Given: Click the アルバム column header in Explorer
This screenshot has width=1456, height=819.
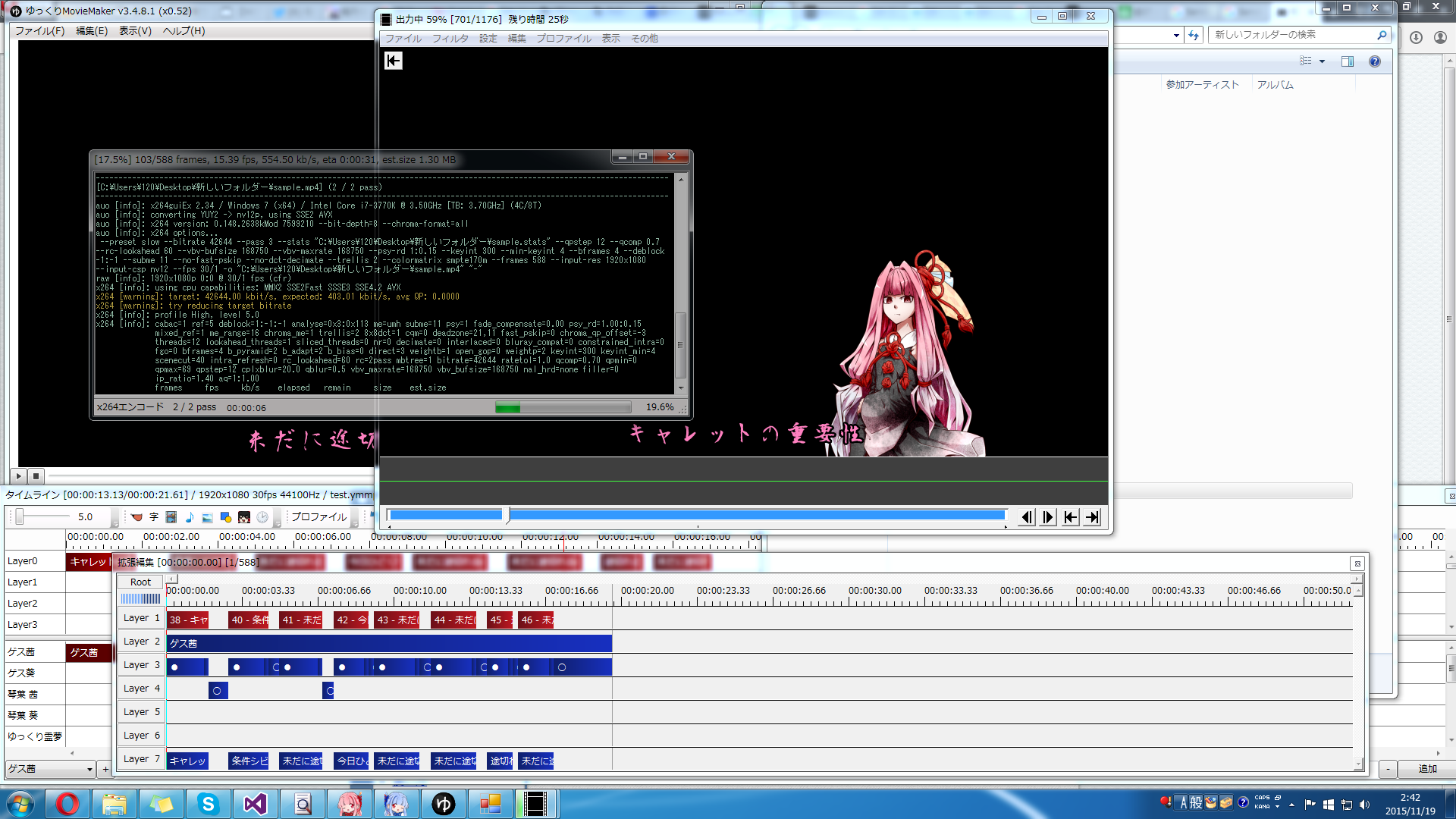Looking at the screenshot, I should (1275, 85).
